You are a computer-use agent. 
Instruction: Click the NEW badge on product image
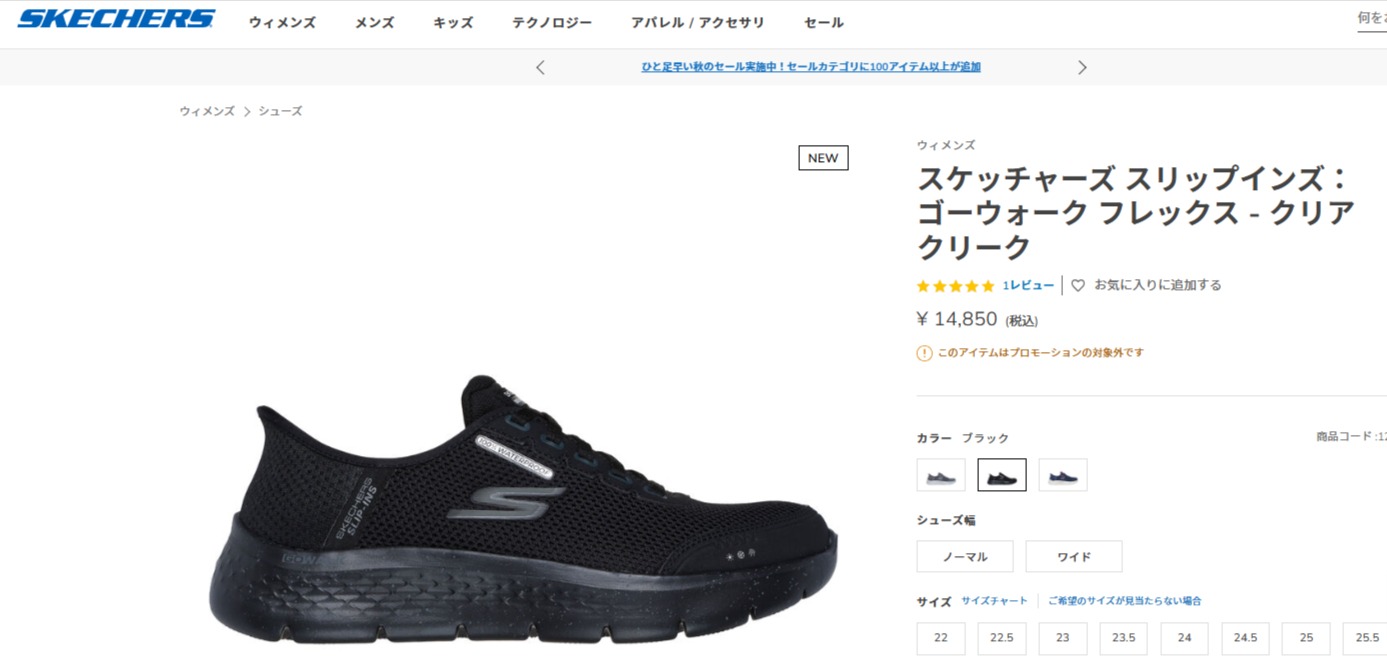(823, 158)
